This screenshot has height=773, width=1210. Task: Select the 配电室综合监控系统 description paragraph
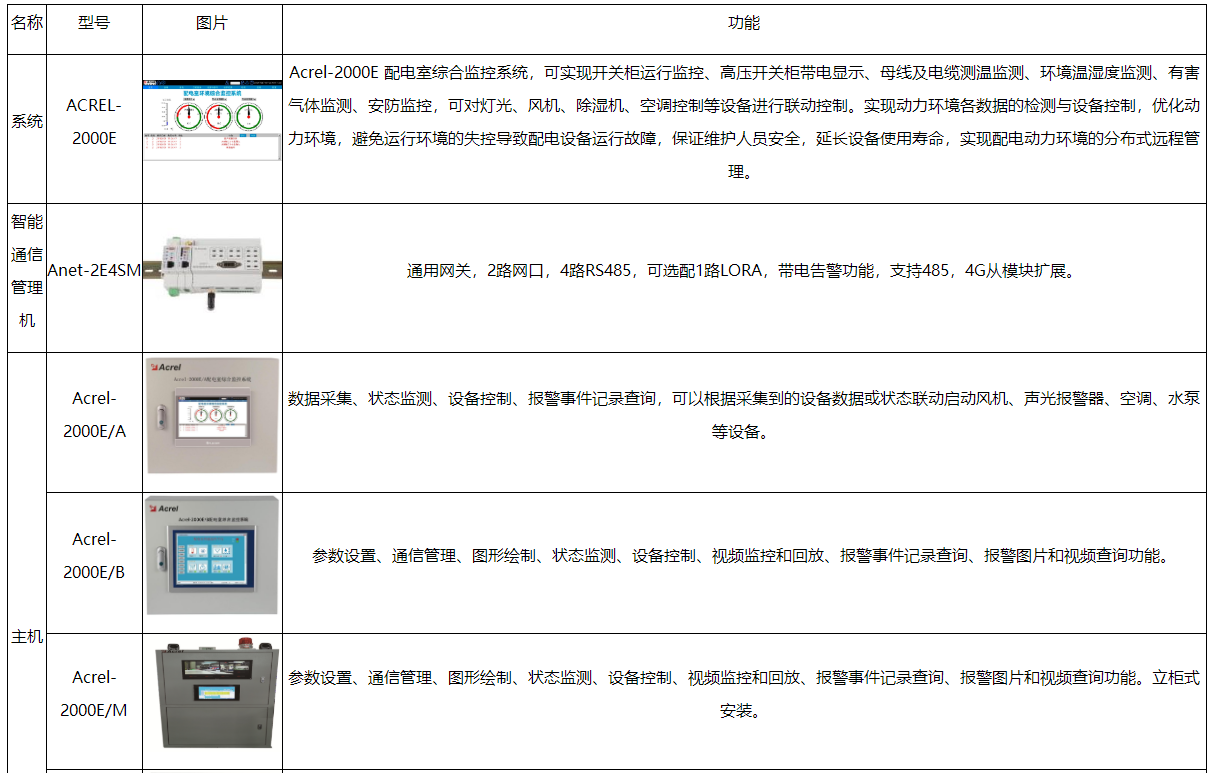pyautogui.click(x=743, y=122)
